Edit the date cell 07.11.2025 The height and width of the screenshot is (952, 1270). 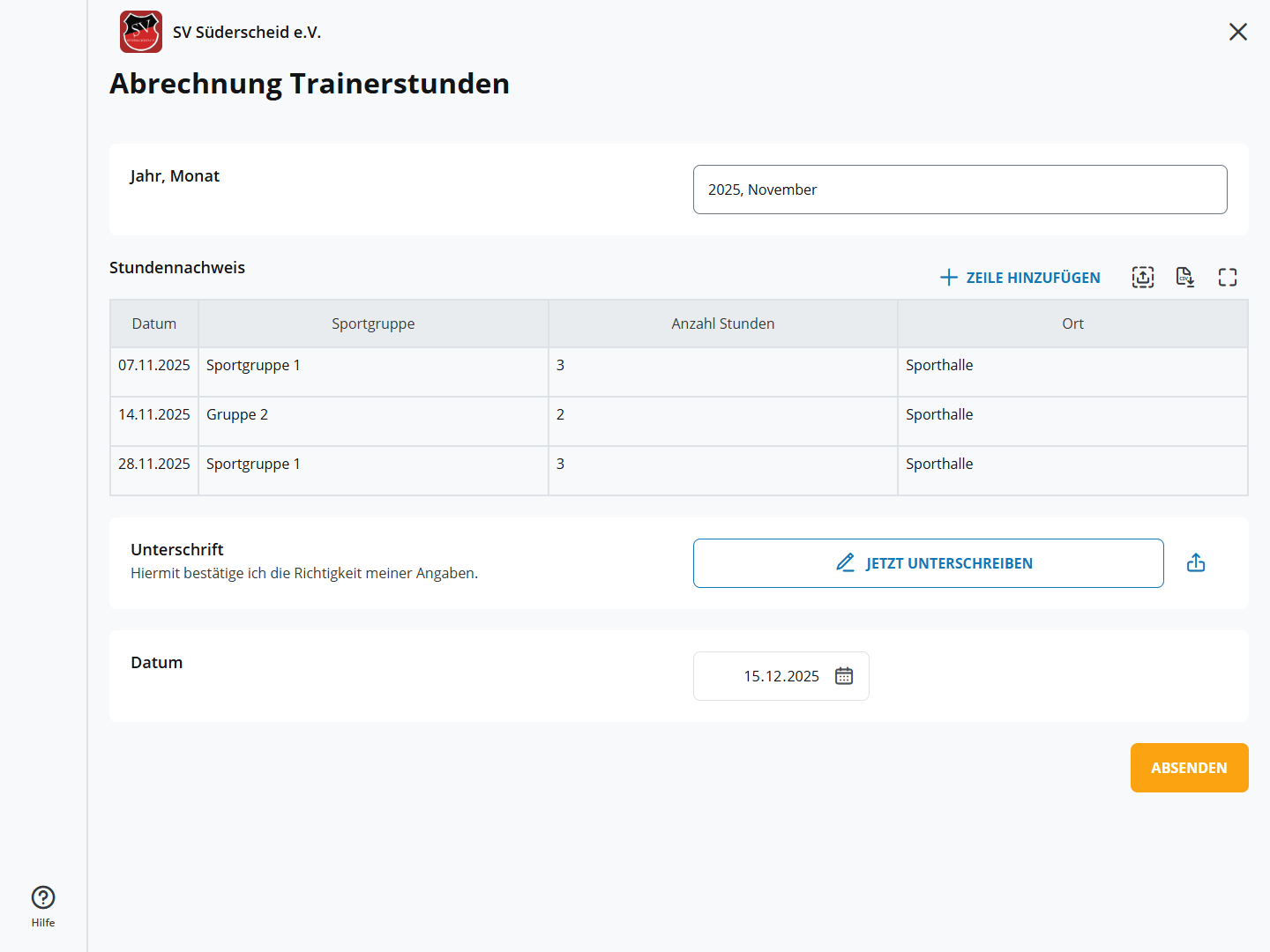coord(154,366)
